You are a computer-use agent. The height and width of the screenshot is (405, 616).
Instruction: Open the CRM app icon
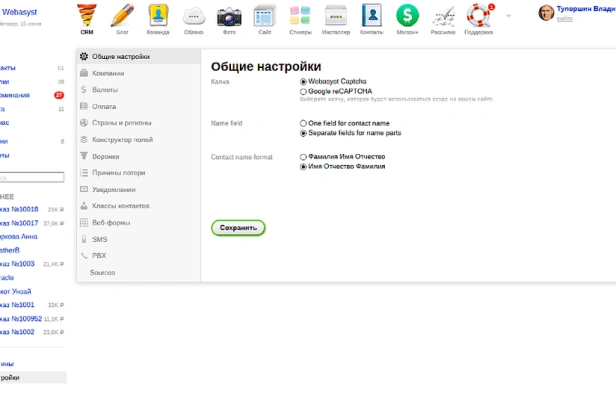click(x=87, y=17)
